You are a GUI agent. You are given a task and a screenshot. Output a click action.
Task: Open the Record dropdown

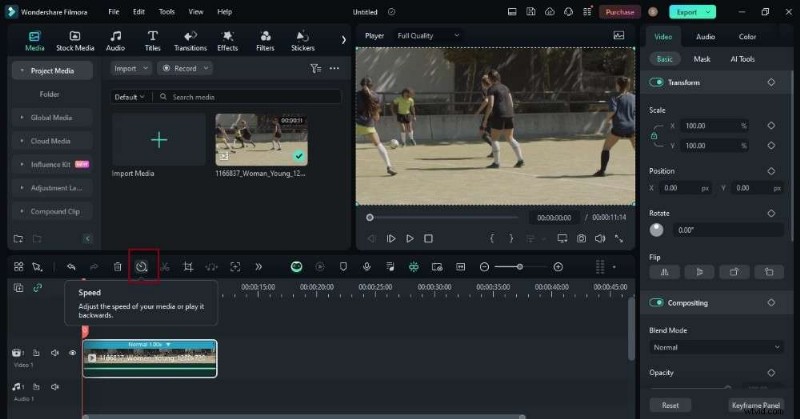pos(185,68)
